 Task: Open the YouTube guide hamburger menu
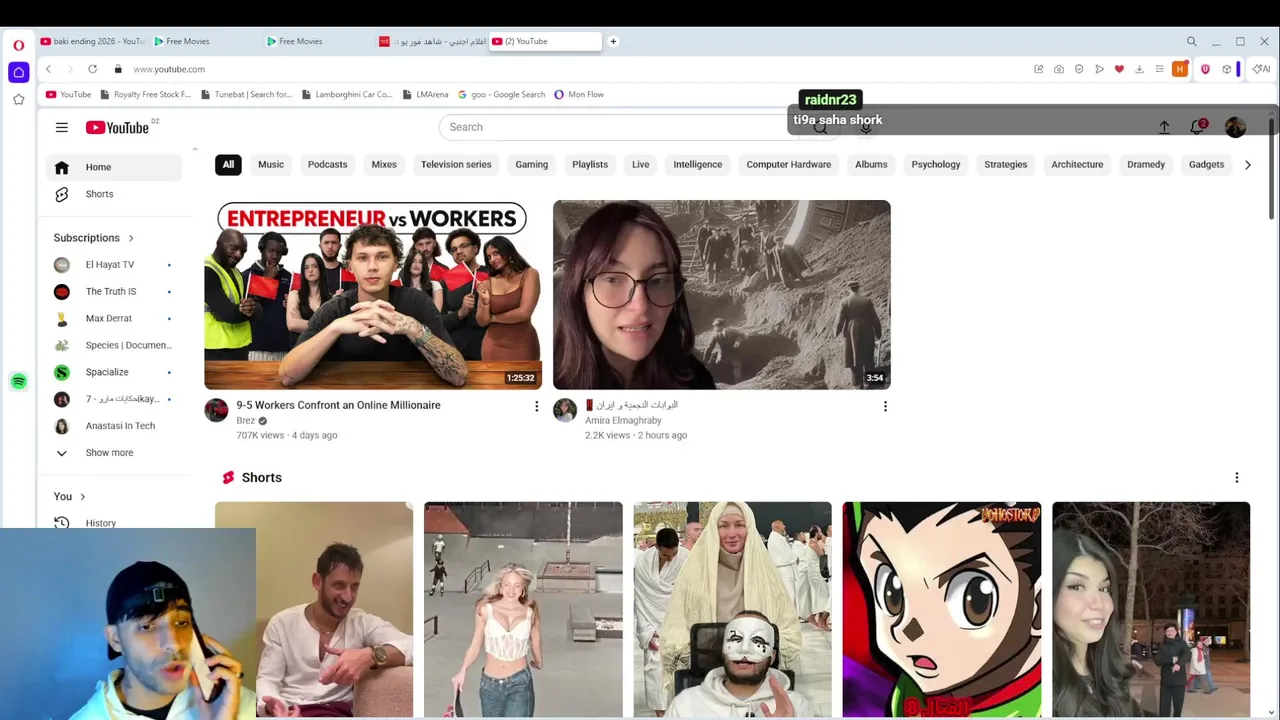pyautogui.click(x=62, y=127)
